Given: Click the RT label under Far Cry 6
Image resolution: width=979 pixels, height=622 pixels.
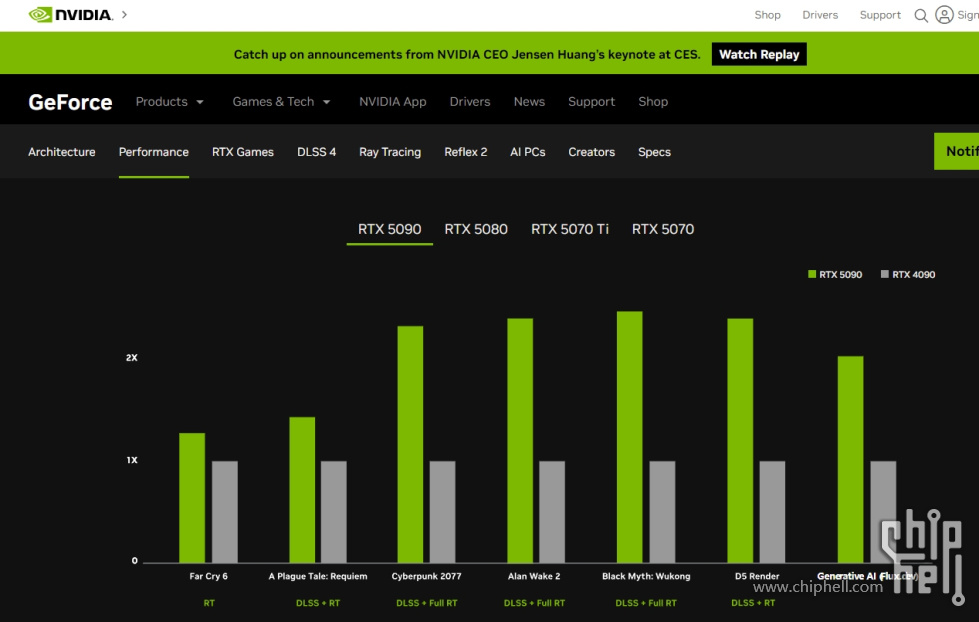Looking at the screenshot, I should (209, 603).
